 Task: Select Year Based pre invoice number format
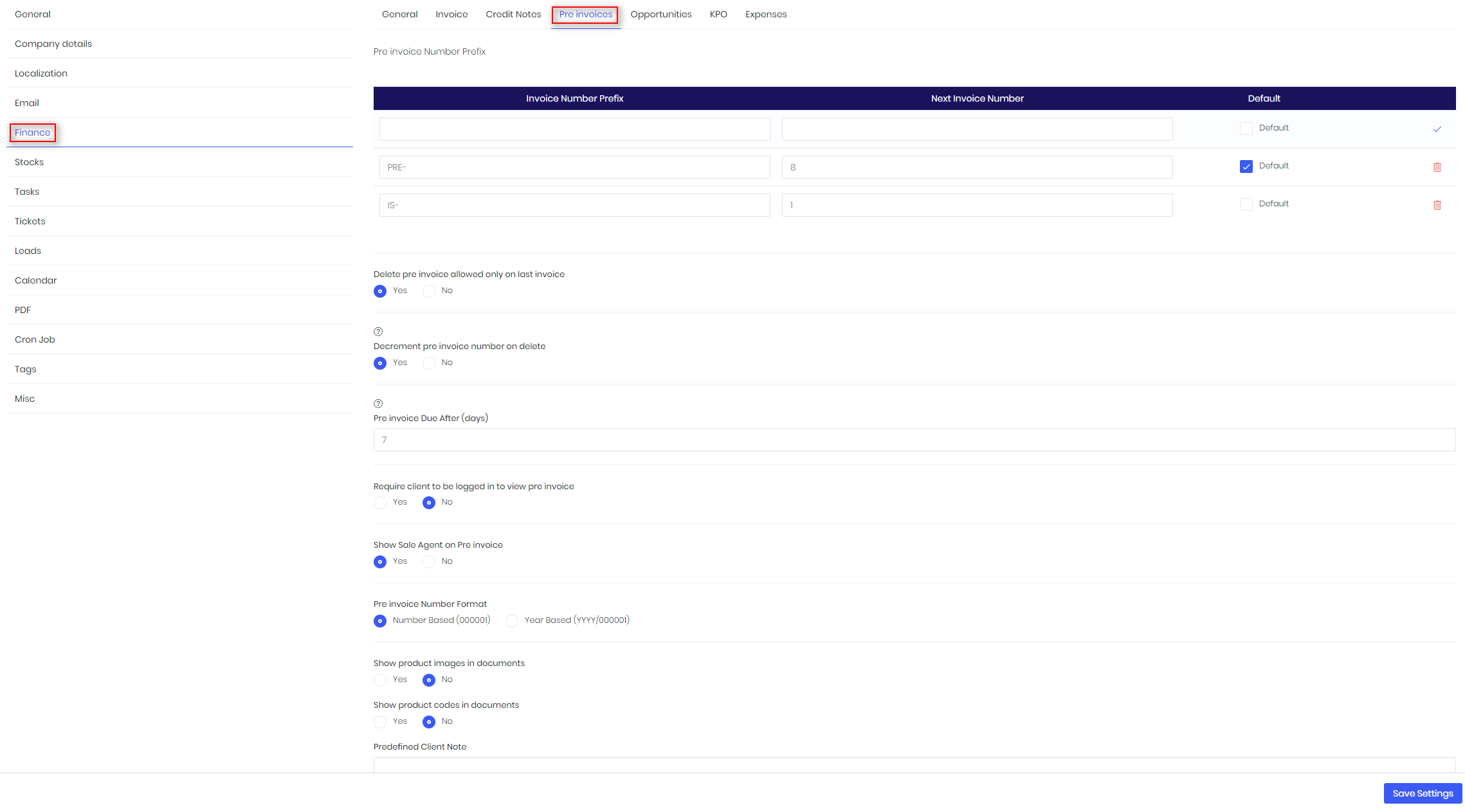click(x=512, y=621)
